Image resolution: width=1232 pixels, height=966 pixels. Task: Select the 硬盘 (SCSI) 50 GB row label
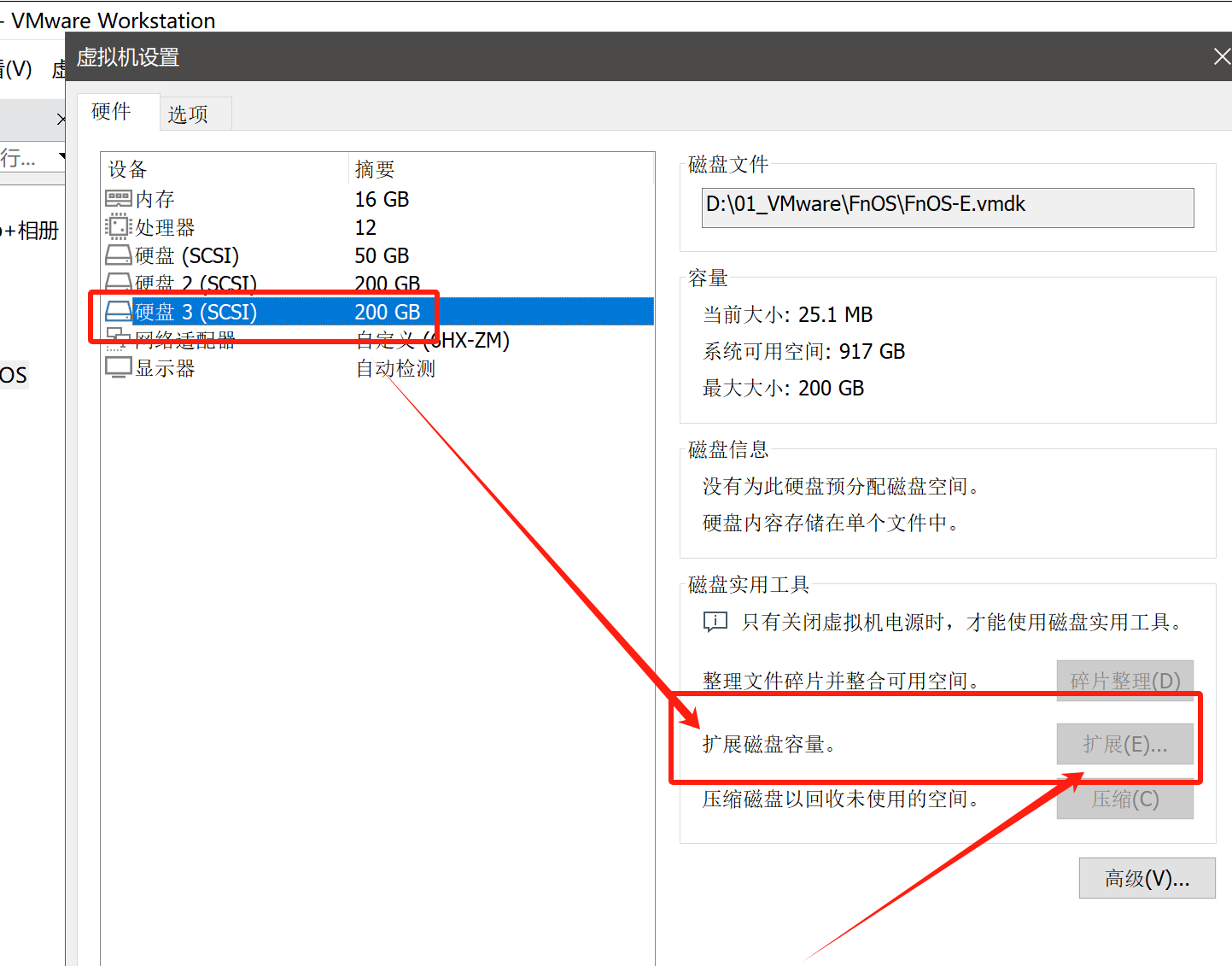click(x=187, y=255)
